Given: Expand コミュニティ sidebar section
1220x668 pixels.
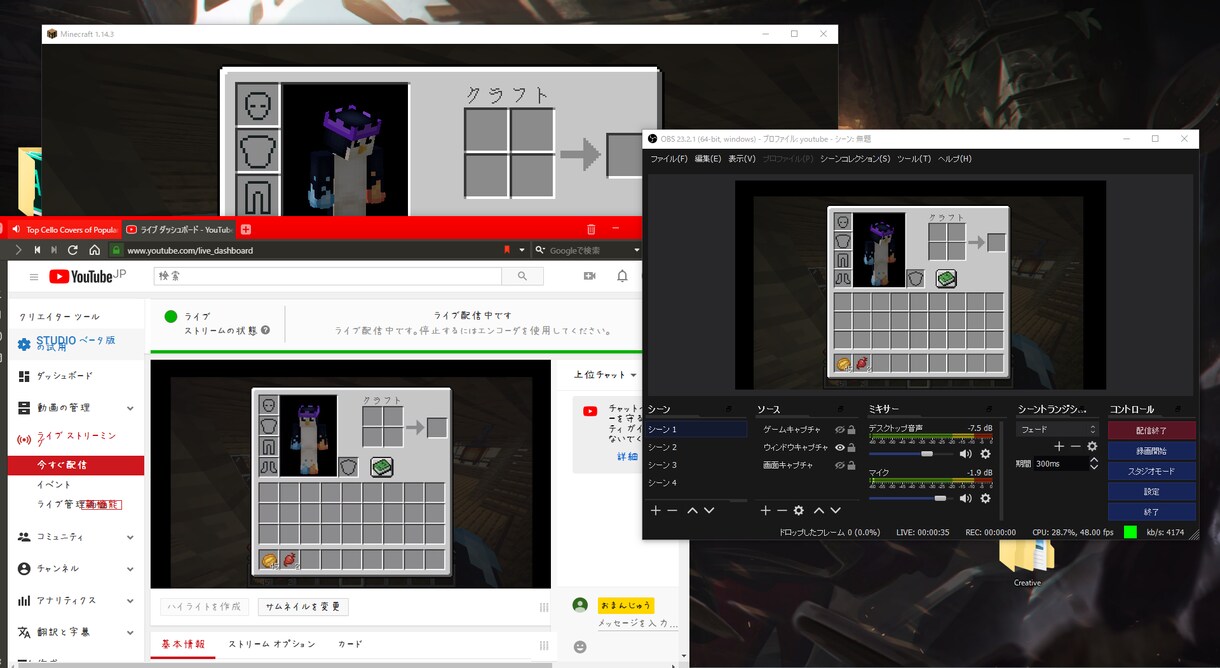Looking at the screenshot, I should (130, 537).
